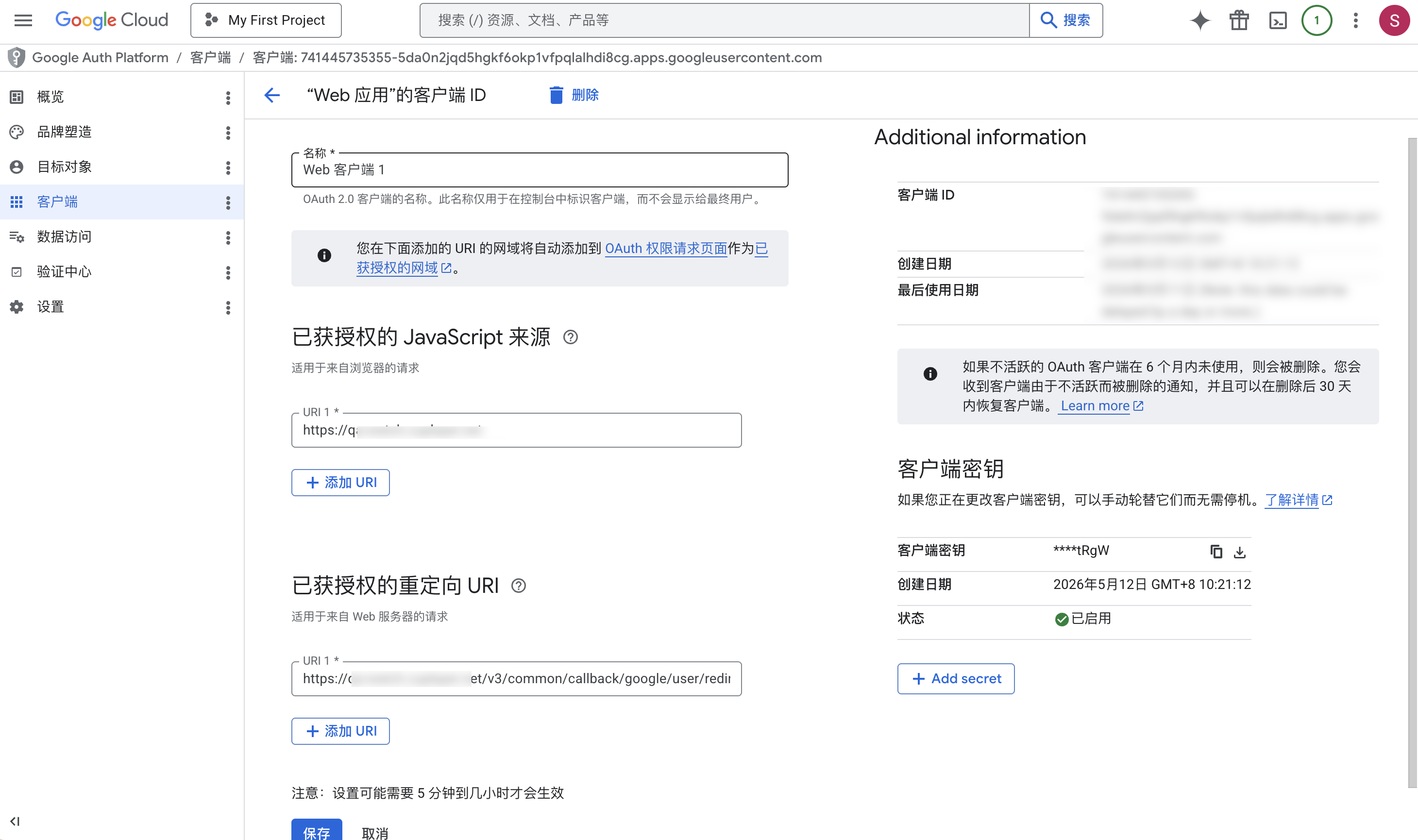Go to Google Auth Platform breadcrumb
1418x840 pixels.
[x=100, y=58]
